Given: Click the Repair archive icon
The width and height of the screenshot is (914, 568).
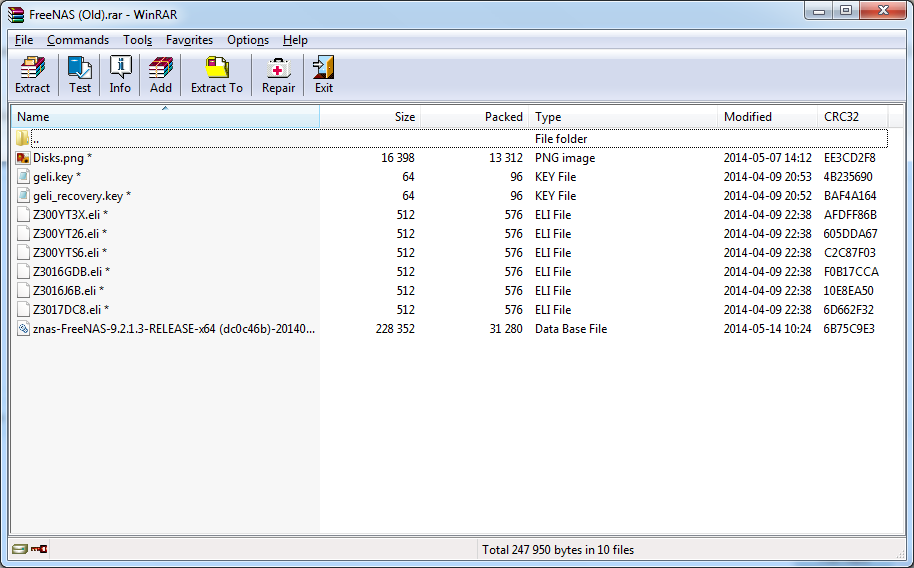Looking at the screenshot, I should click(x=278, y=68).
